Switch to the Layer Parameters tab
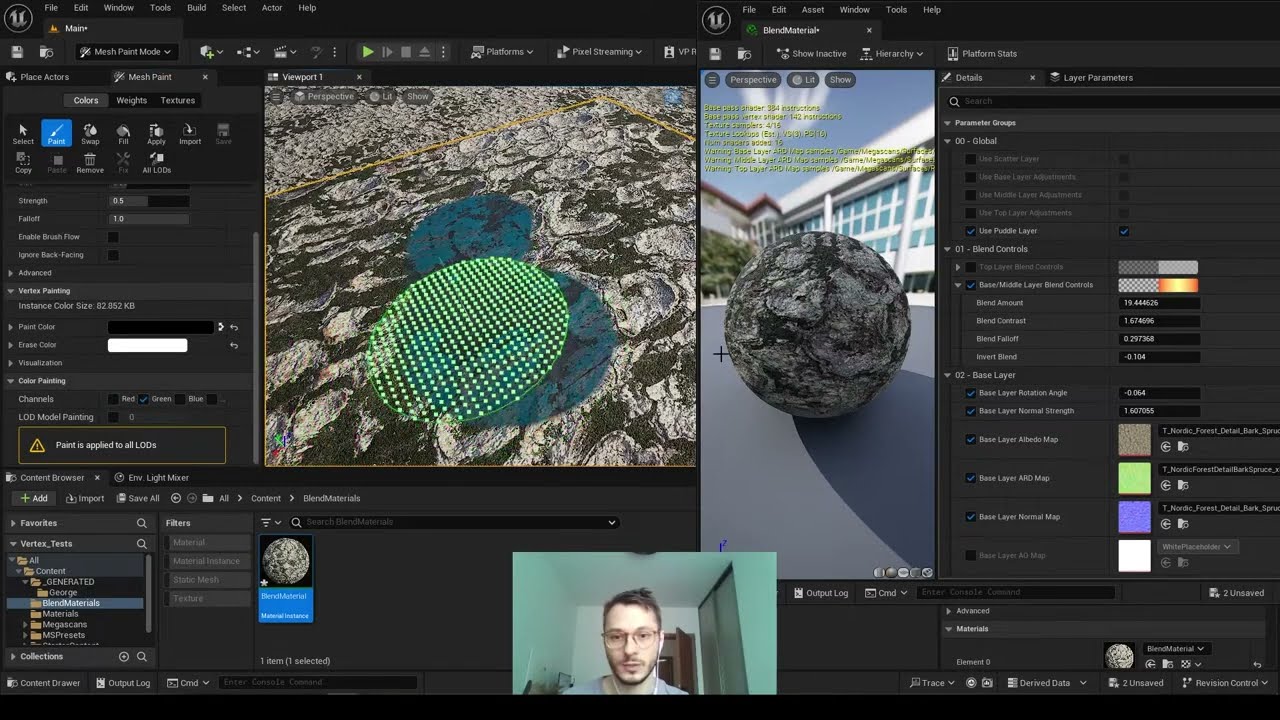The image size is (1280, 720). 1091,77
